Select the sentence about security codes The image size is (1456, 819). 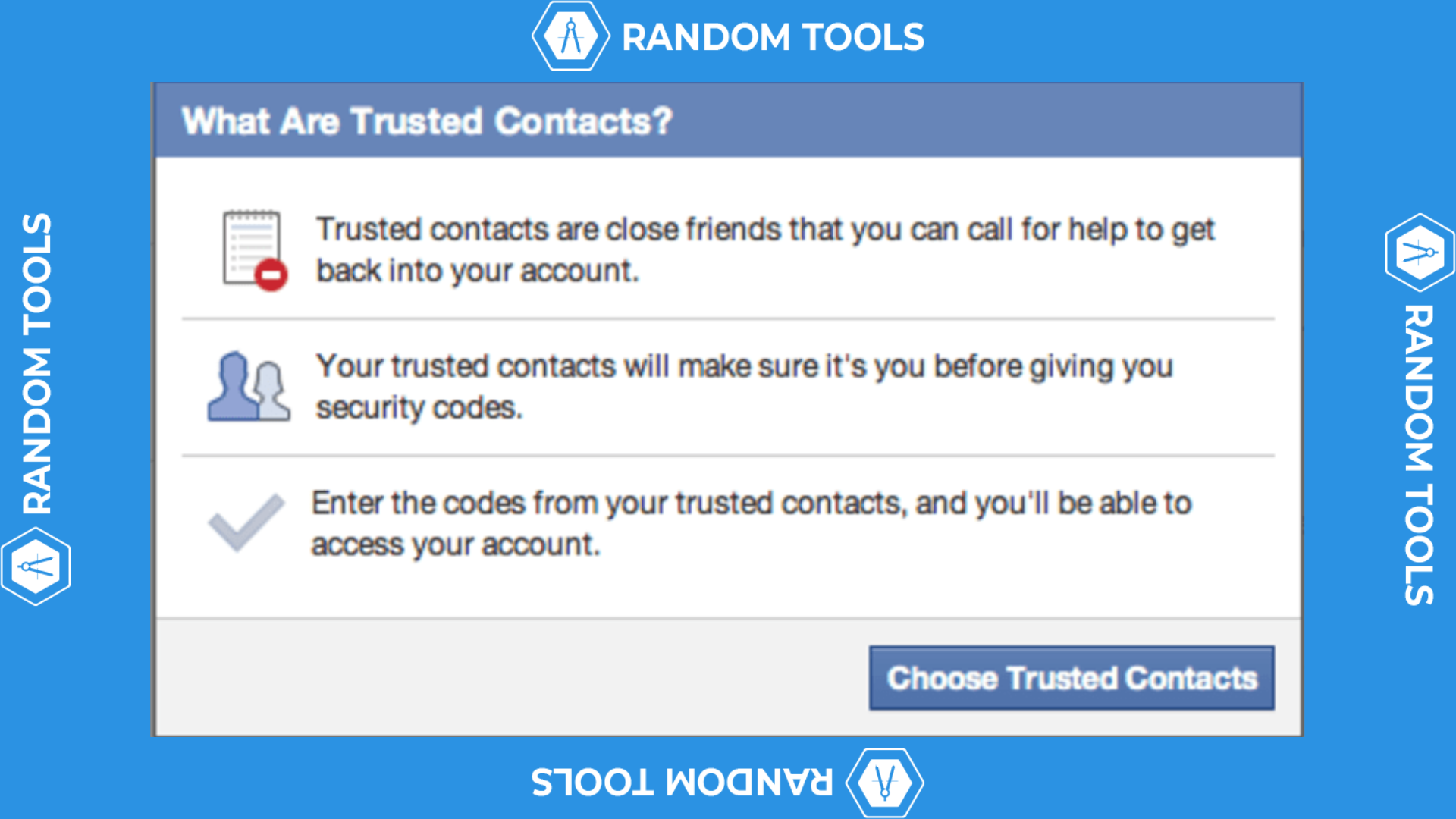(743, 385)
